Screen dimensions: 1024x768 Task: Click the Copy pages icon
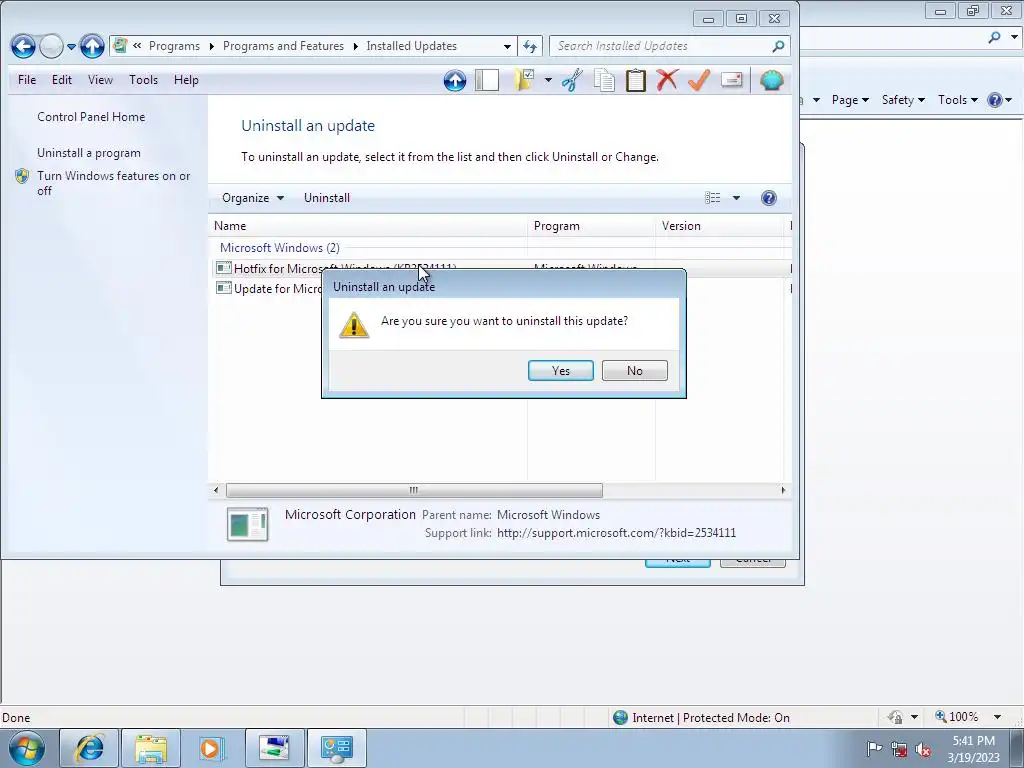click(x=604, y=80)
